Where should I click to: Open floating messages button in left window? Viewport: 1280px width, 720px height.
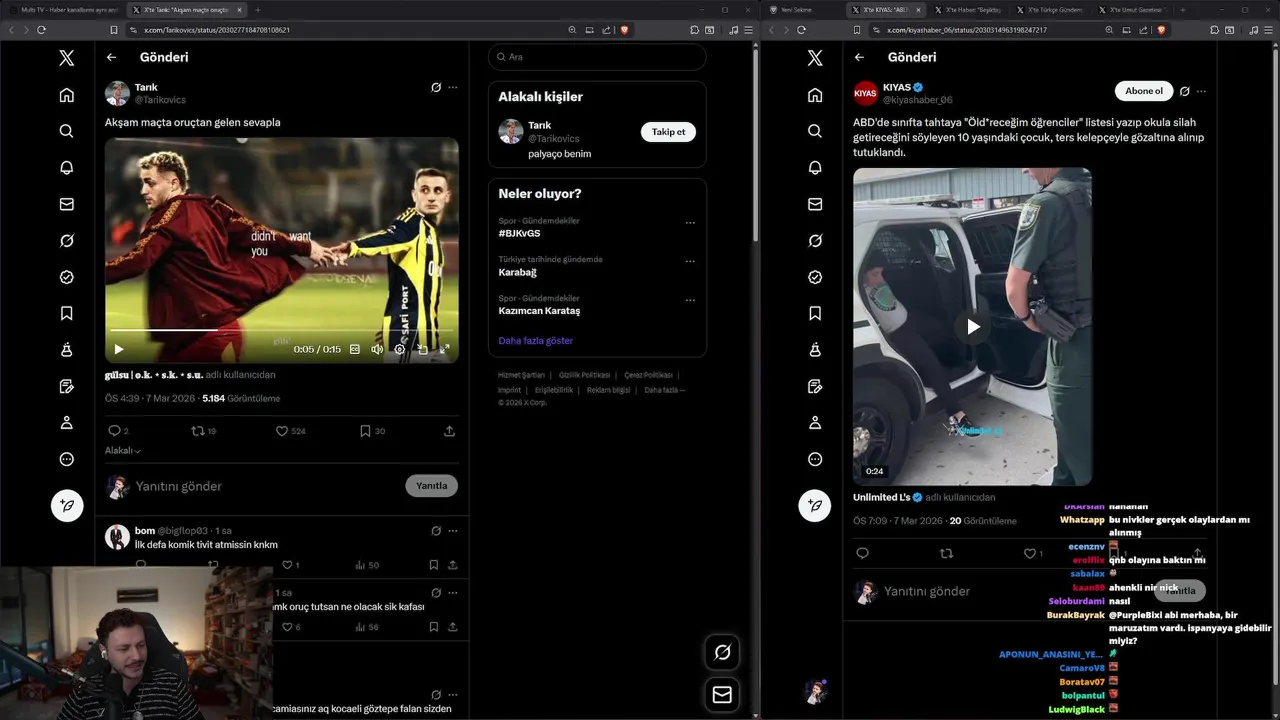click(722, 695)
